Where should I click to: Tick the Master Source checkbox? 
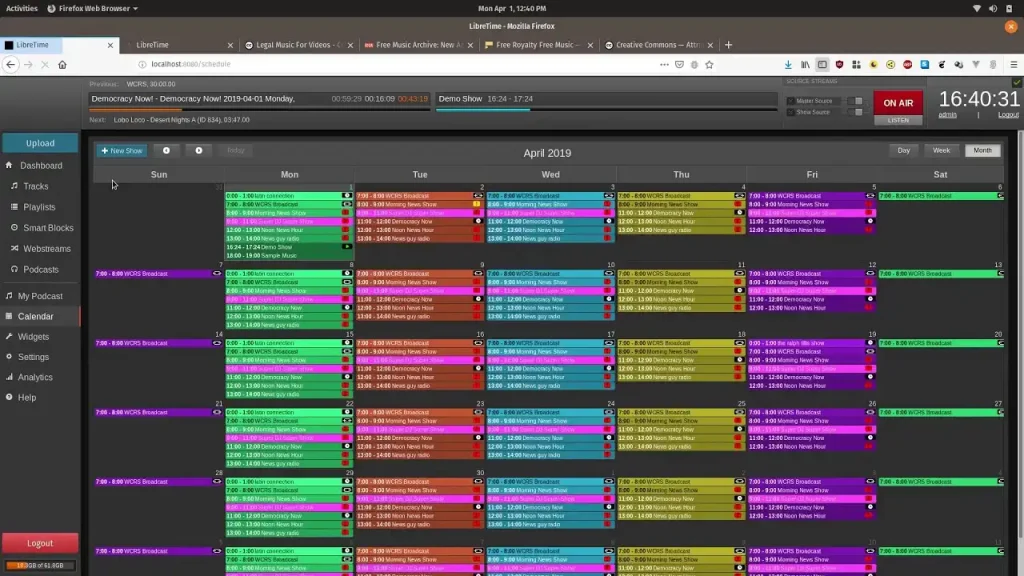pos(789,101)
